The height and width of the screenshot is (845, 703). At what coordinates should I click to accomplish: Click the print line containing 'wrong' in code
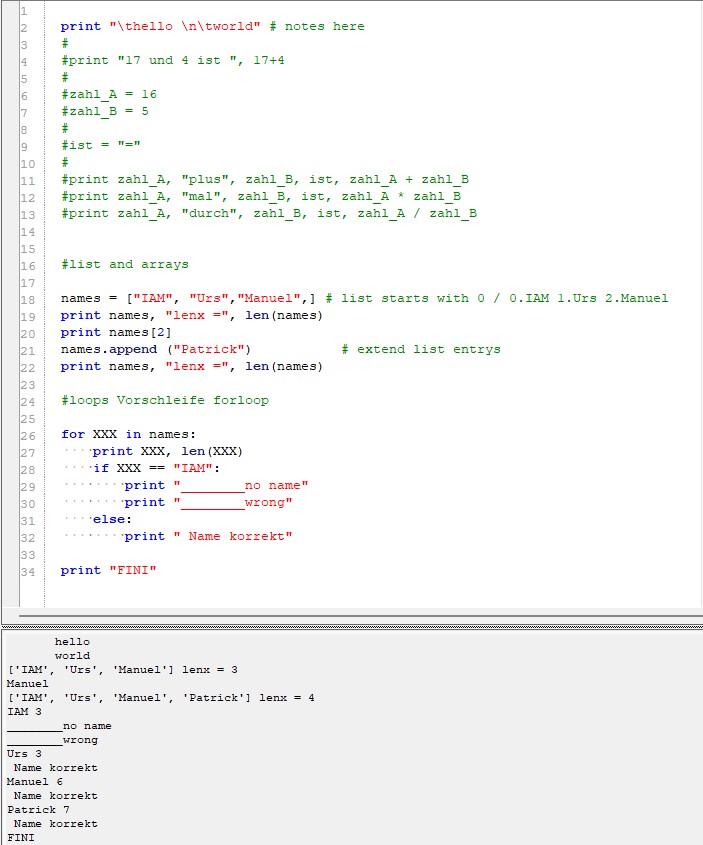(208, 503)
